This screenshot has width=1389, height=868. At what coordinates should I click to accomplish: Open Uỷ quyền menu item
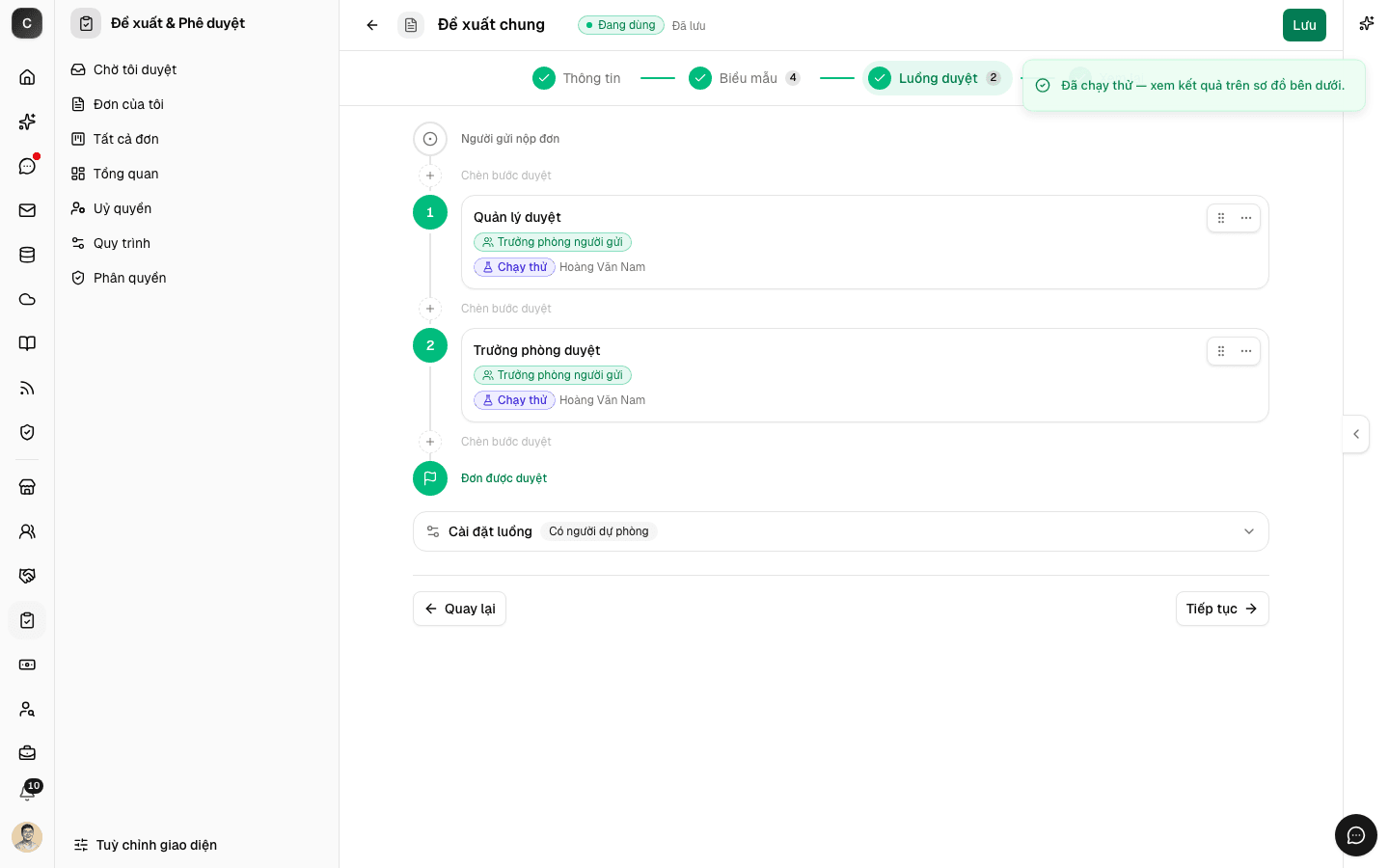(197, 208)
